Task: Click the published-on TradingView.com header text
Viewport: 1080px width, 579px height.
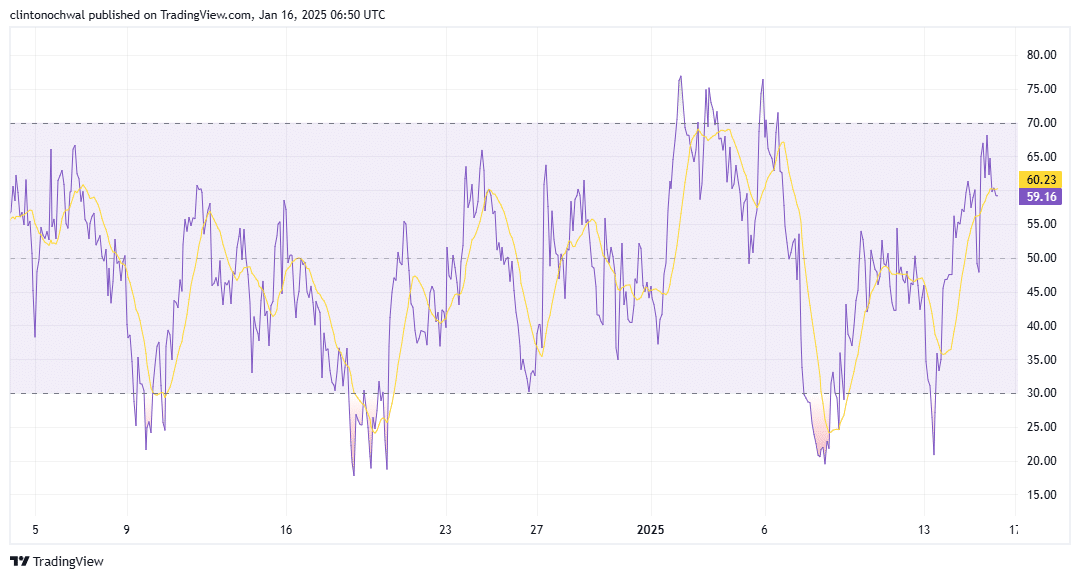Action: coord(198,14)
